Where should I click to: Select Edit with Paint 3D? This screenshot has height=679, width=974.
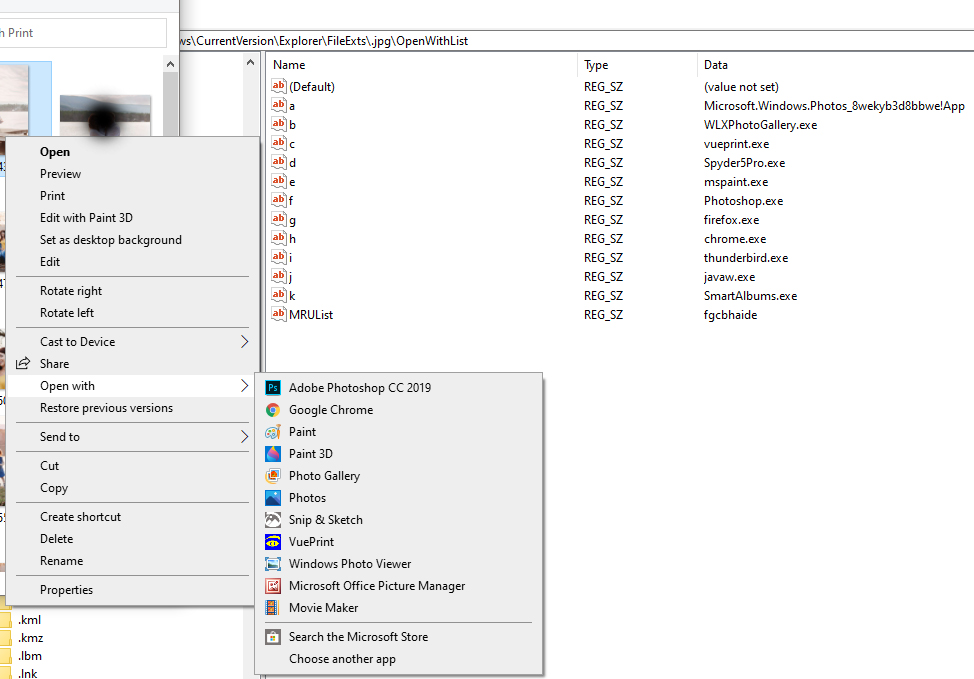[x=86, y=218]
